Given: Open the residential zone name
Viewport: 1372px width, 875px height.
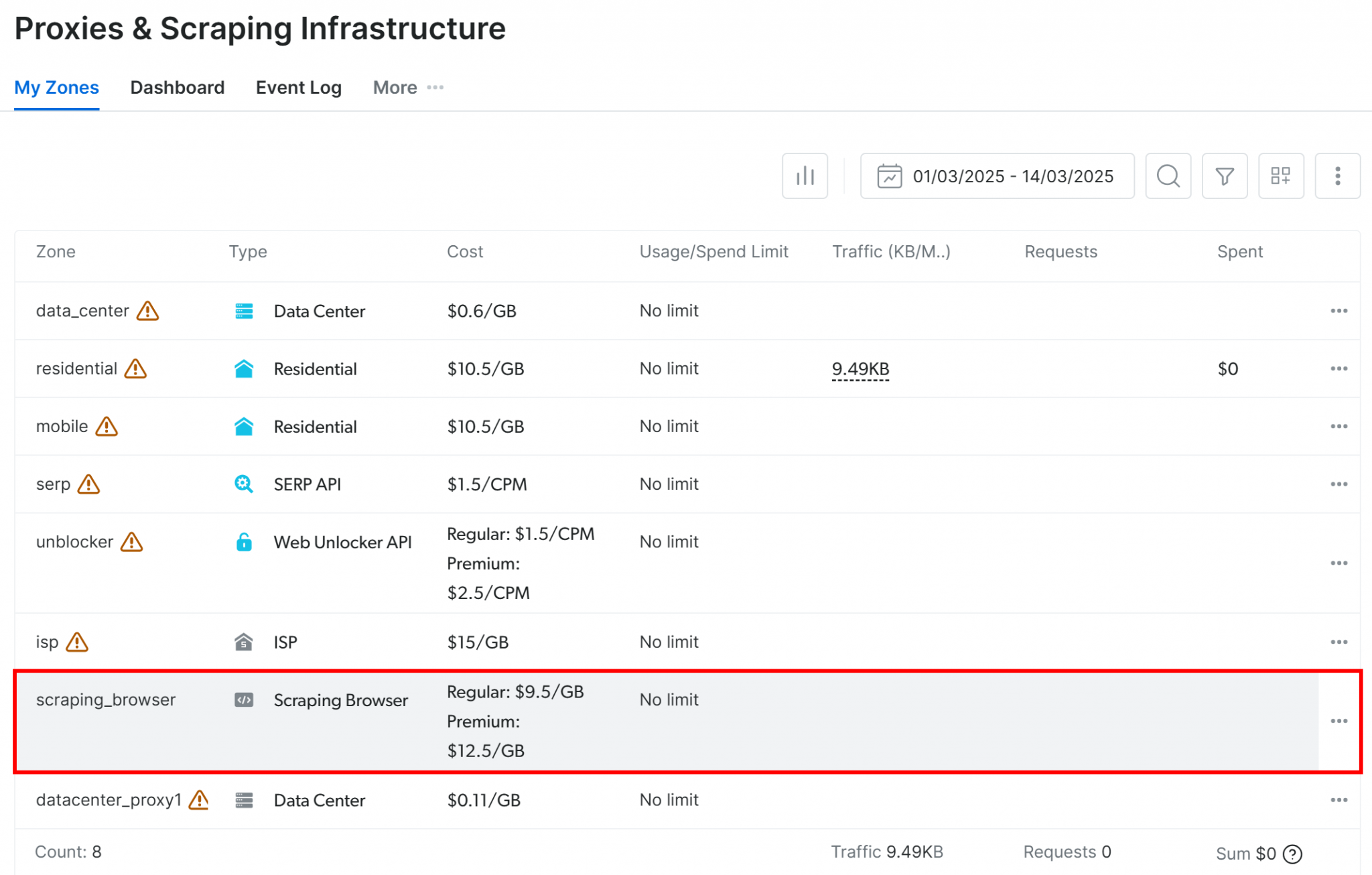Looking at the screenshot, I should click(x=76, y=369).
